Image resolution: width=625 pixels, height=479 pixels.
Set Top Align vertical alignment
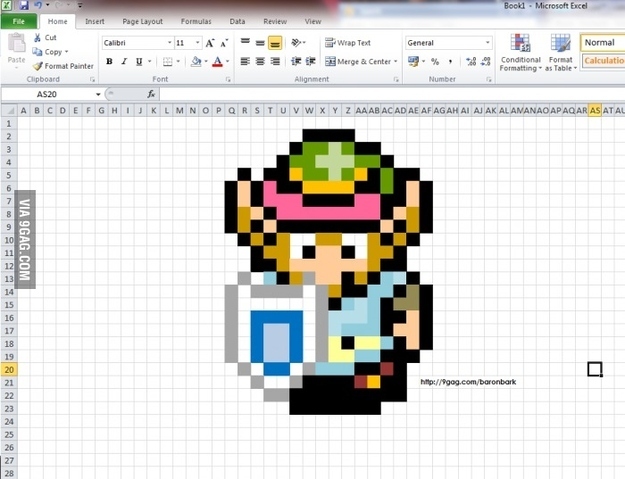[245, 42]
